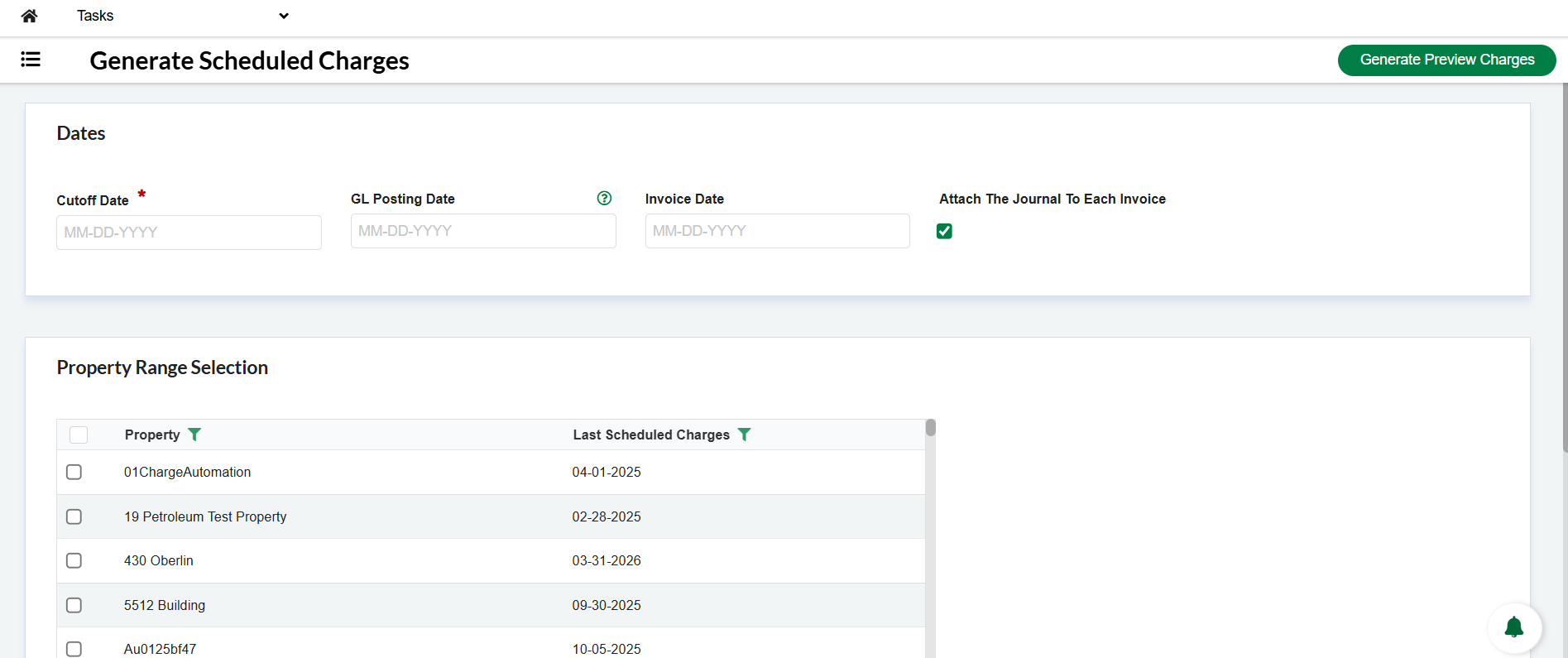Click the property table scrollbar thumb
This screenshot has width=1568, height=658.
click(931, 427)
